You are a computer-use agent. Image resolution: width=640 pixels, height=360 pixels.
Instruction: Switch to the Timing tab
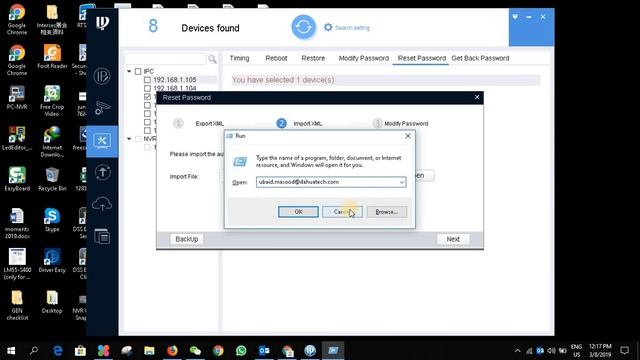(239, 58)
